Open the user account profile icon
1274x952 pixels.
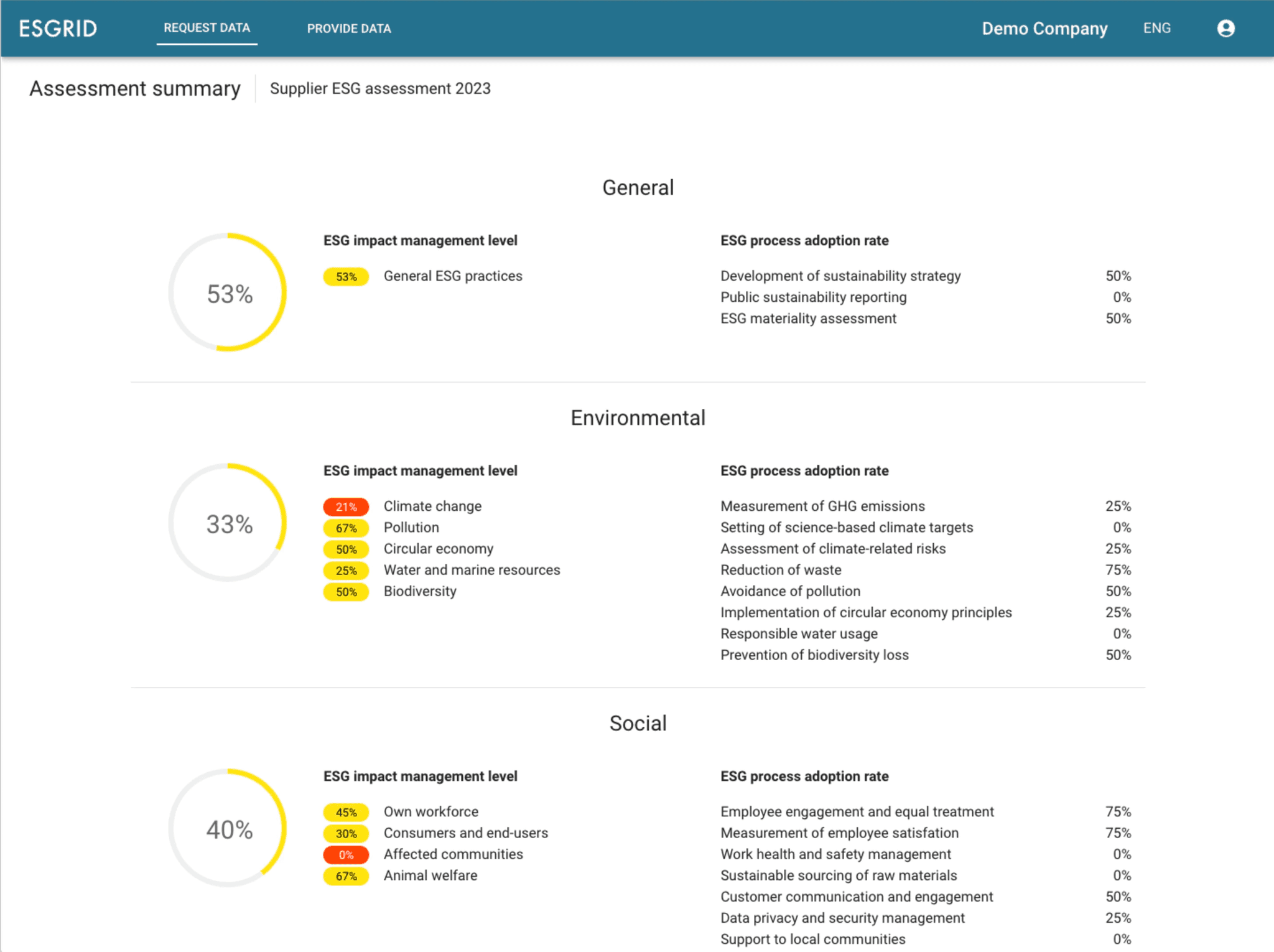pyautogui.click(x=1226, y=28)
